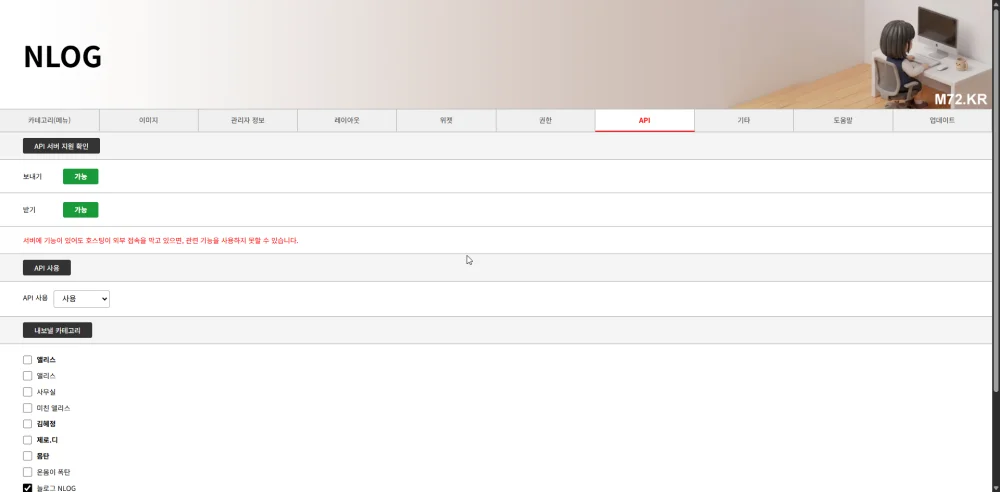Image resolution: width=1000 pixels, height=492 pixels.
Task: Check the 김혜정 category checkbox
Action: click(x=27, y=424)
